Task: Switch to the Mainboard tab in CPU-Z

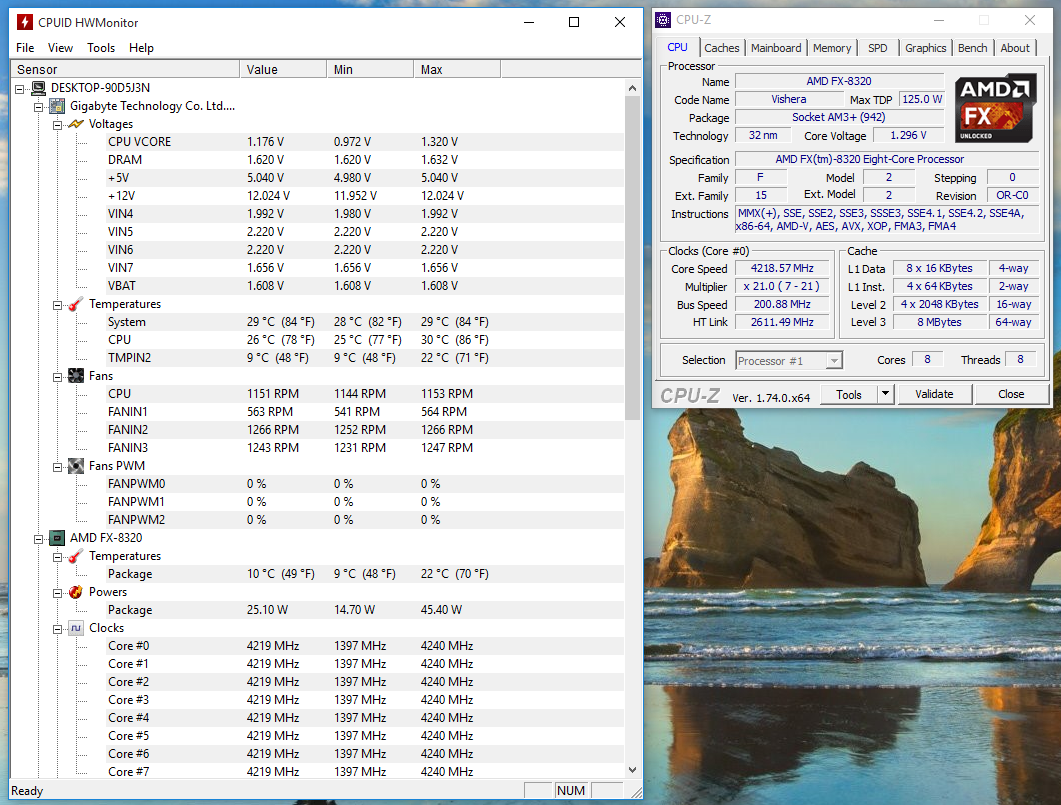Action: 775,48
